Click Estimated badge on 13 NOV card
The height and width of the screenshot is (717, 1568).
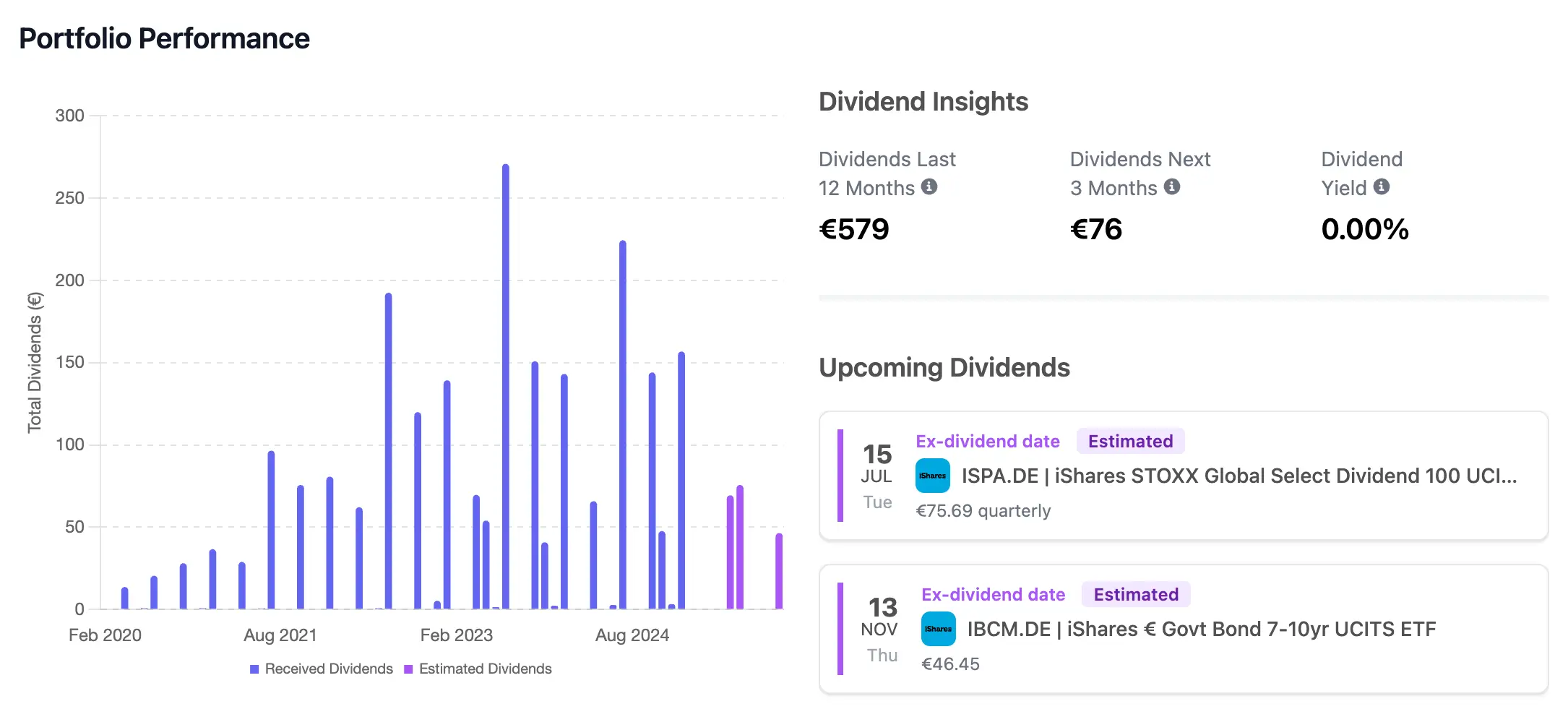point(1135,595)
